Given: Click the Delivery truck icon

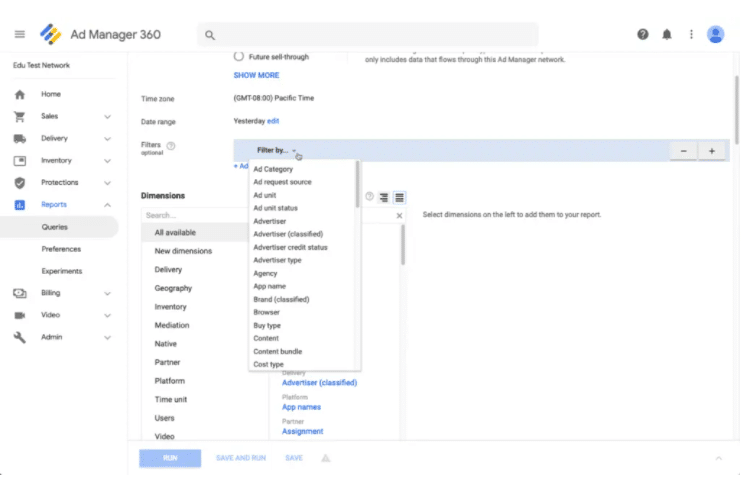Looking at the screenshot, I should click(x=20, y=139).
